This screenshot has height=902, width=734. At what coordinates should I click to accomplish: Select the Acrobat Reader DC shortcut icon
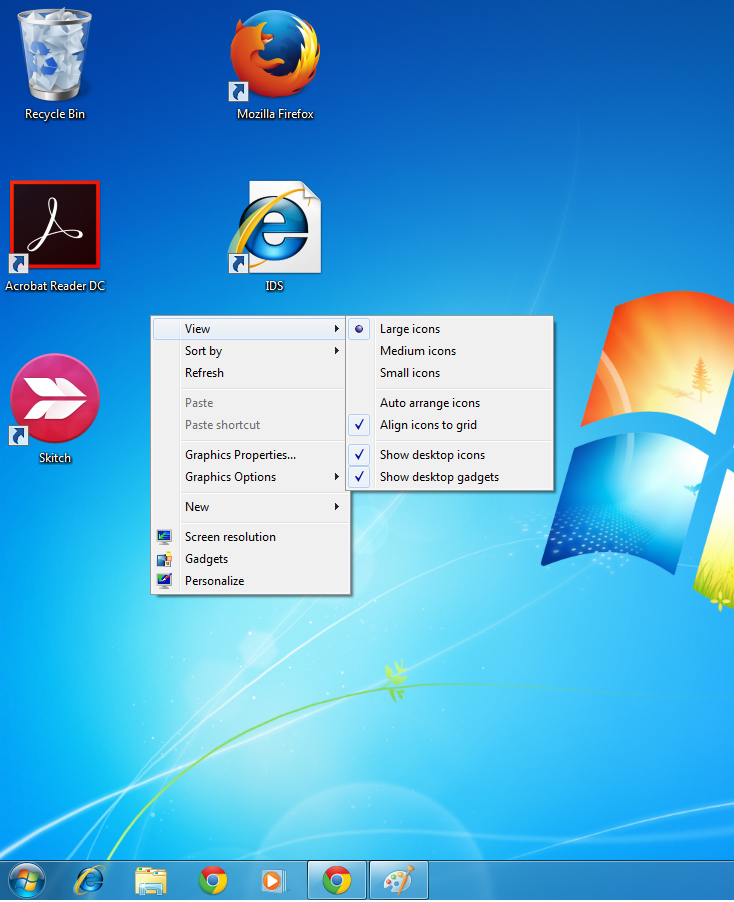click(x=55, y=226)
